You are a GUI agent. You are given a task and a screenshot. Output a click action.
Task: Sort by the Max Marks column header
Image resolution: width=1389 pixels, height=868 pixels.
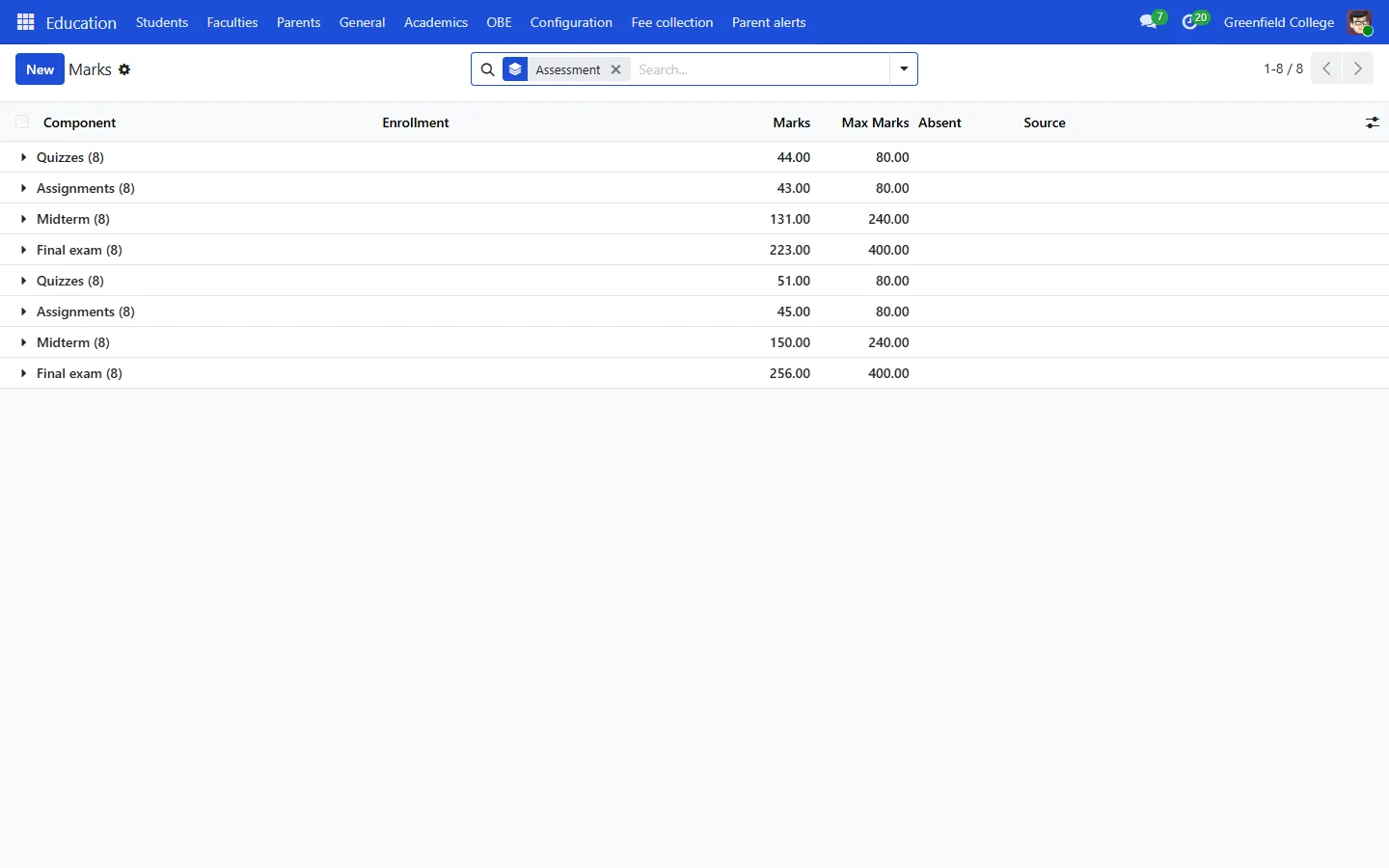pyautogui.click(x=875, y=122)
